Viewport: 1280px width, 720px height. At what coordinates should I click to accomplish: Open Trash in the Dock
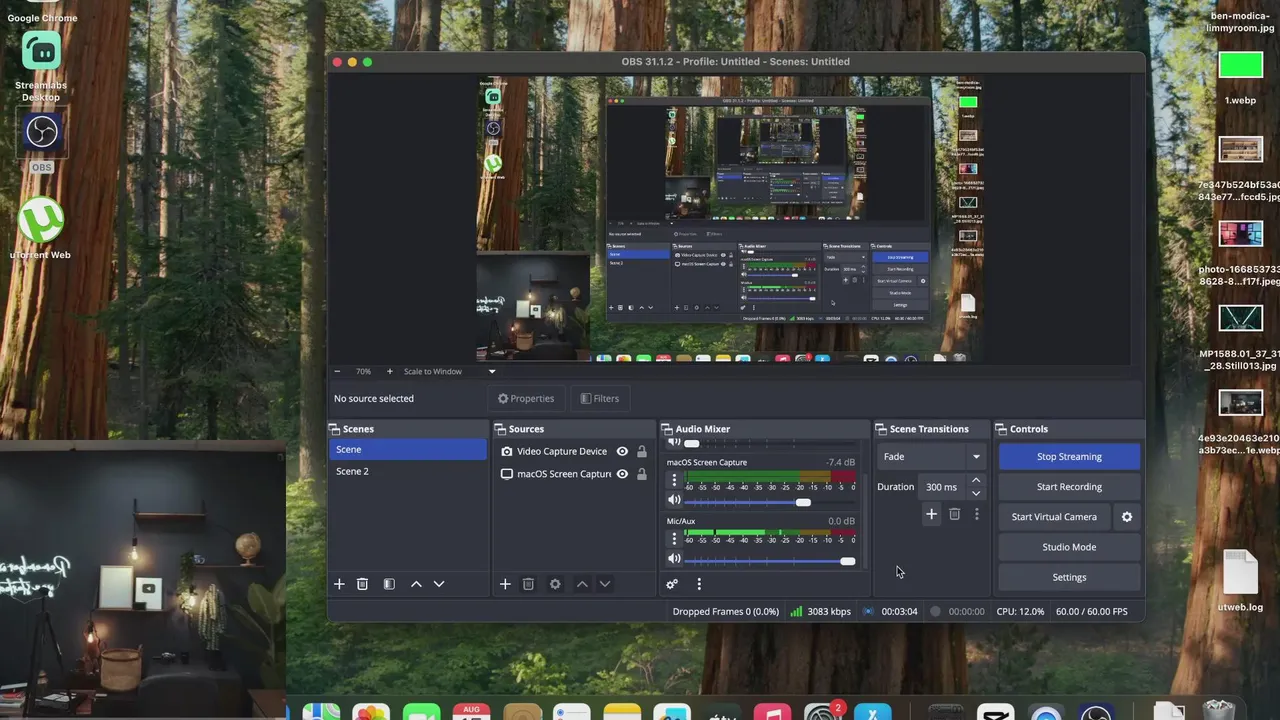[1219, 709]
